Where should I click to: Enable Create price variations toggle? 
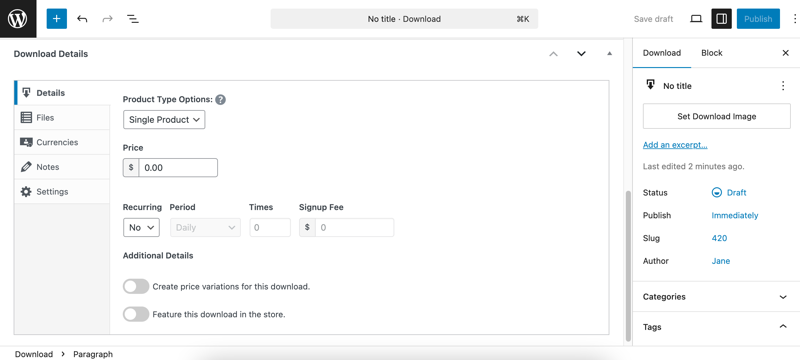pos(136,287)
